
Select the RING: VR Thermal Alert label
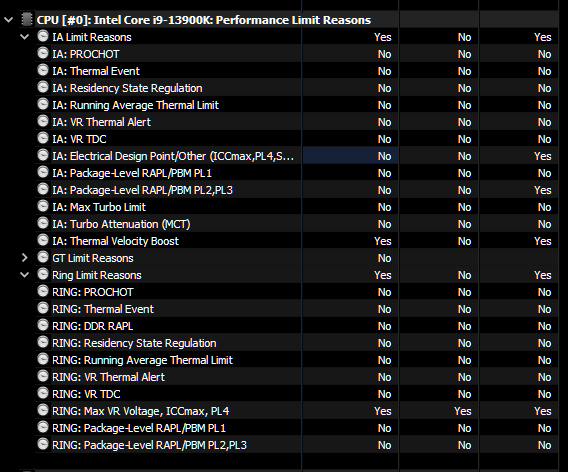click(x=108, y=378)
